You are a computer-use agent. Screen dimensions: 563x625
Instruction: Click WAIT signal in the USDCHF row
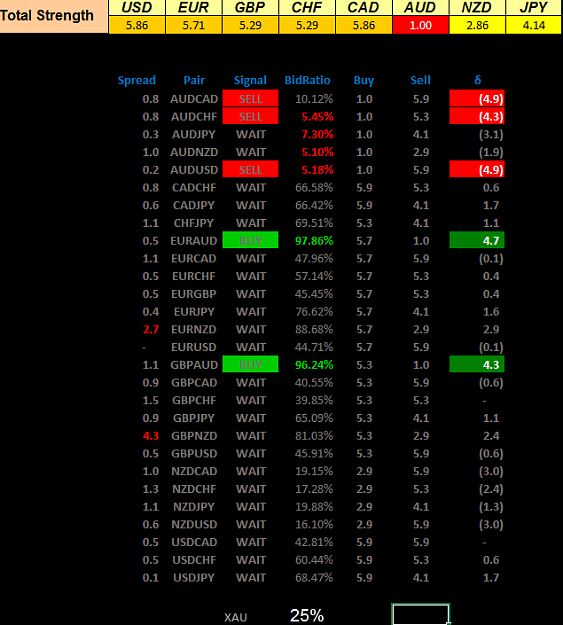[250, 560]
